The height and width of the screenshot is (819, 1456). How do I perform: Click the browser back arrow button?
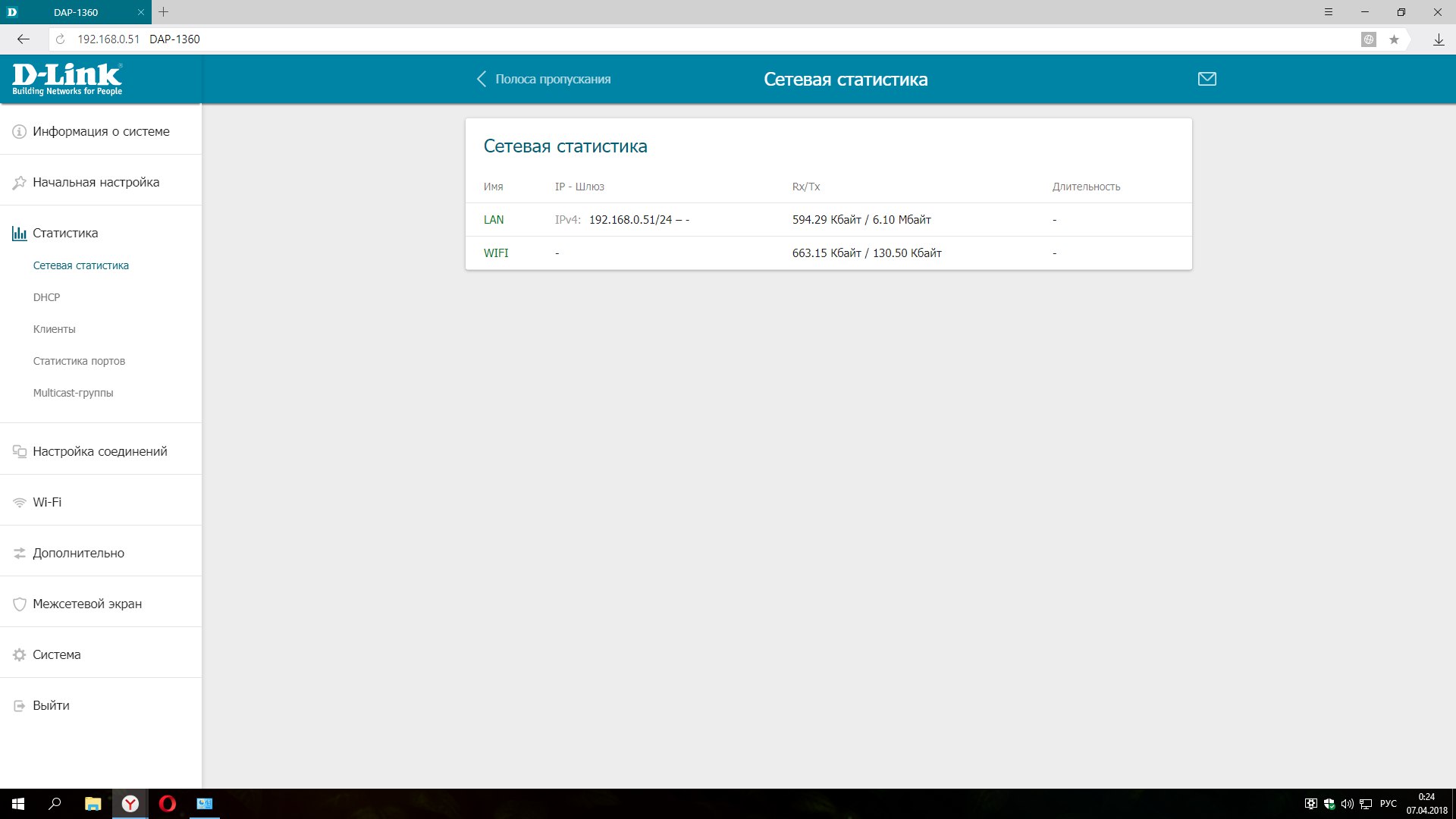(24, 39)
